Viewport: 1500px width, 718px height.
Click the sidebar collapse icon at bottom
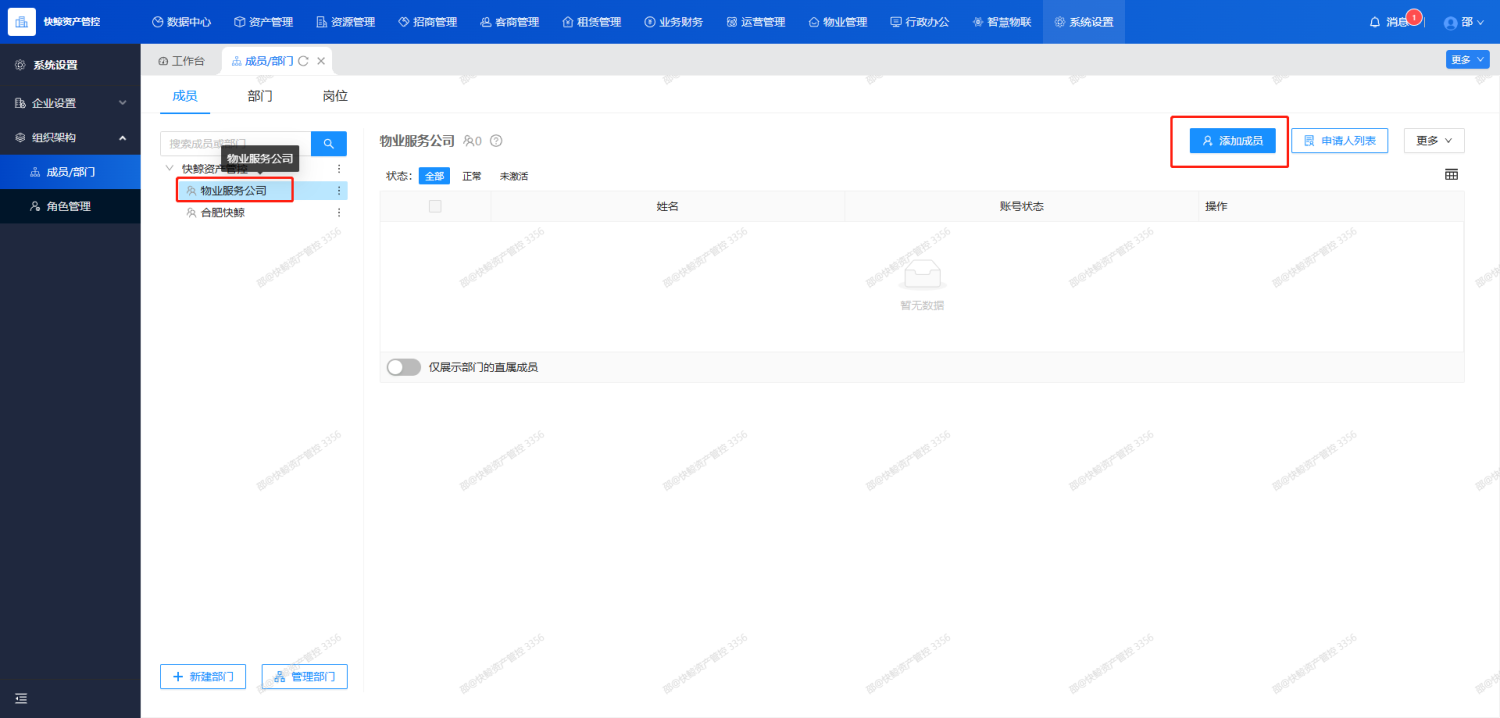click(x=21, y=698)
